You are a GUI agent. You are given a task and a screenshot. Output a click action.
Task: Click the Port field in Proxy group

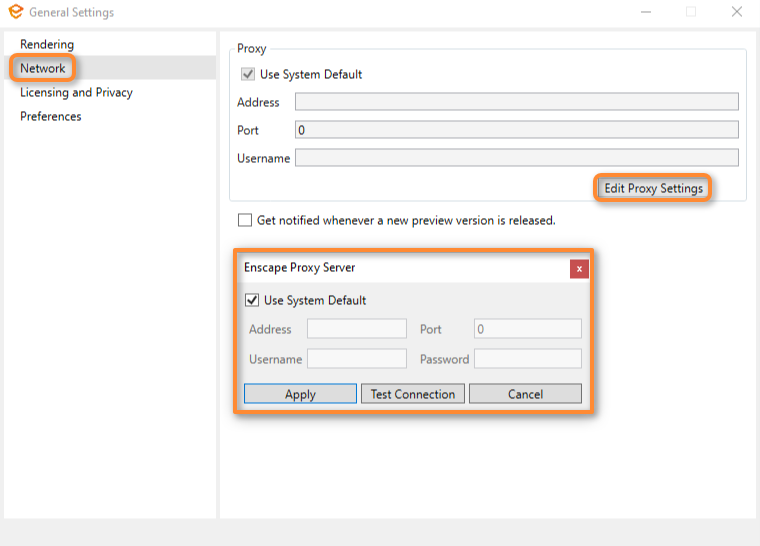click(517, 130)
